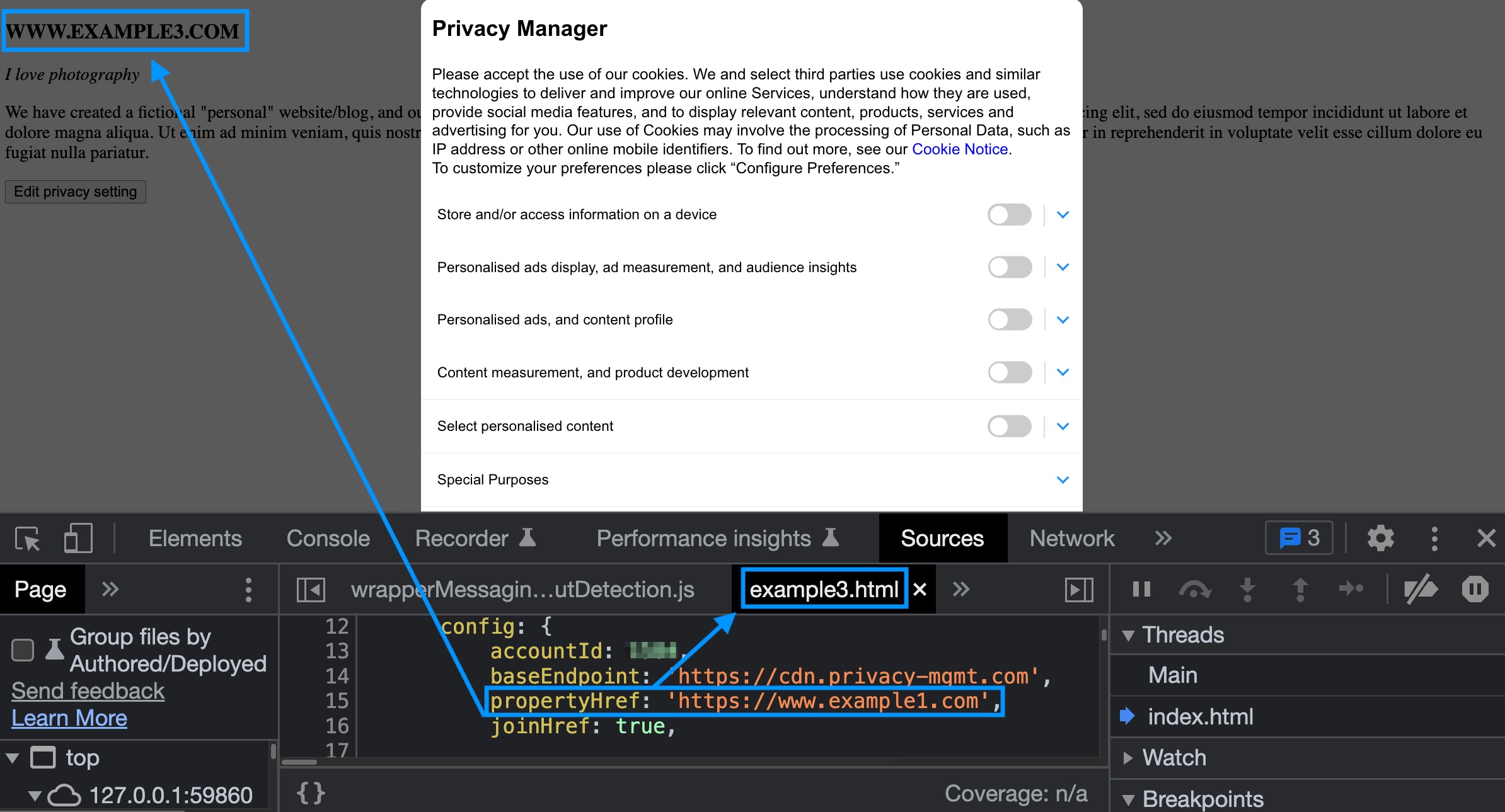Check Group files by Authored/Deployed checkbox
Viewport: 1505px width, 812px height.
pyautogui.click(x=23, y=649)
